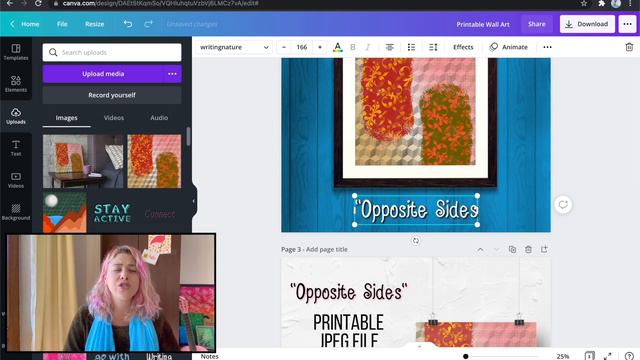
Task: Go back to Home
Action: (25, 24)
